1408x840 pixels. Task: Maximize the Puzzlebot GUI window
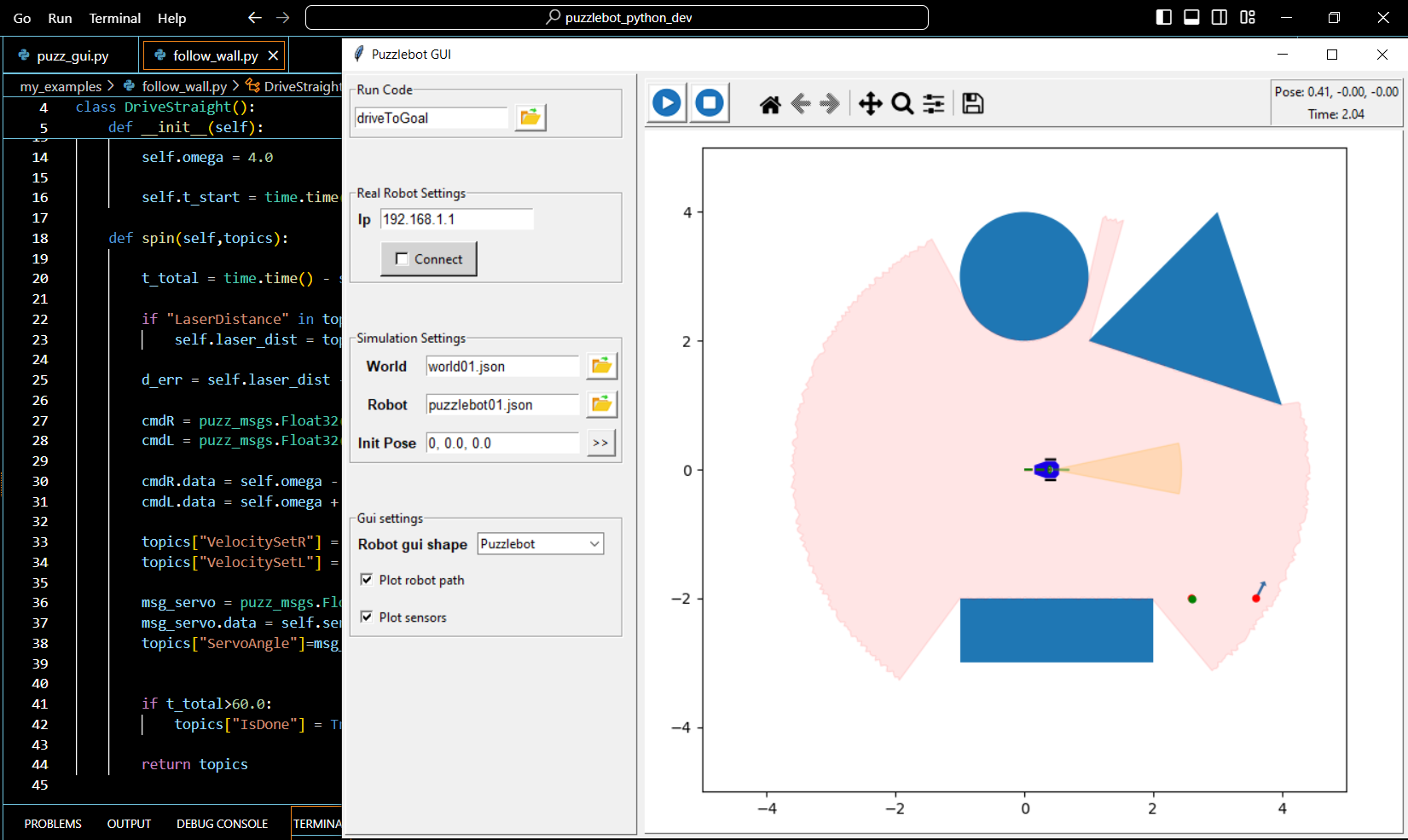click(1332, 54)
